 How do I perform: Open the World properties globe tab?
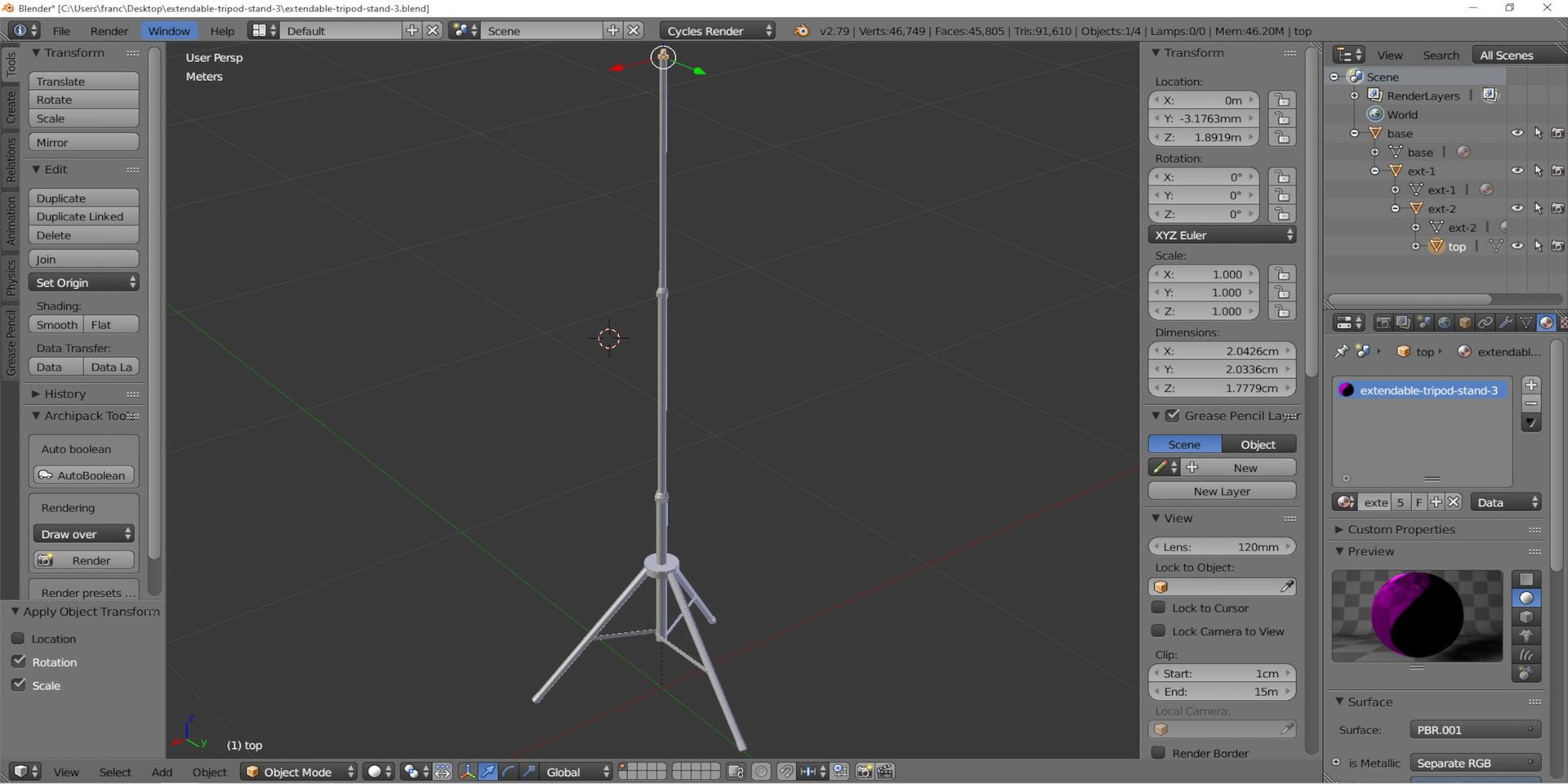1444,323
